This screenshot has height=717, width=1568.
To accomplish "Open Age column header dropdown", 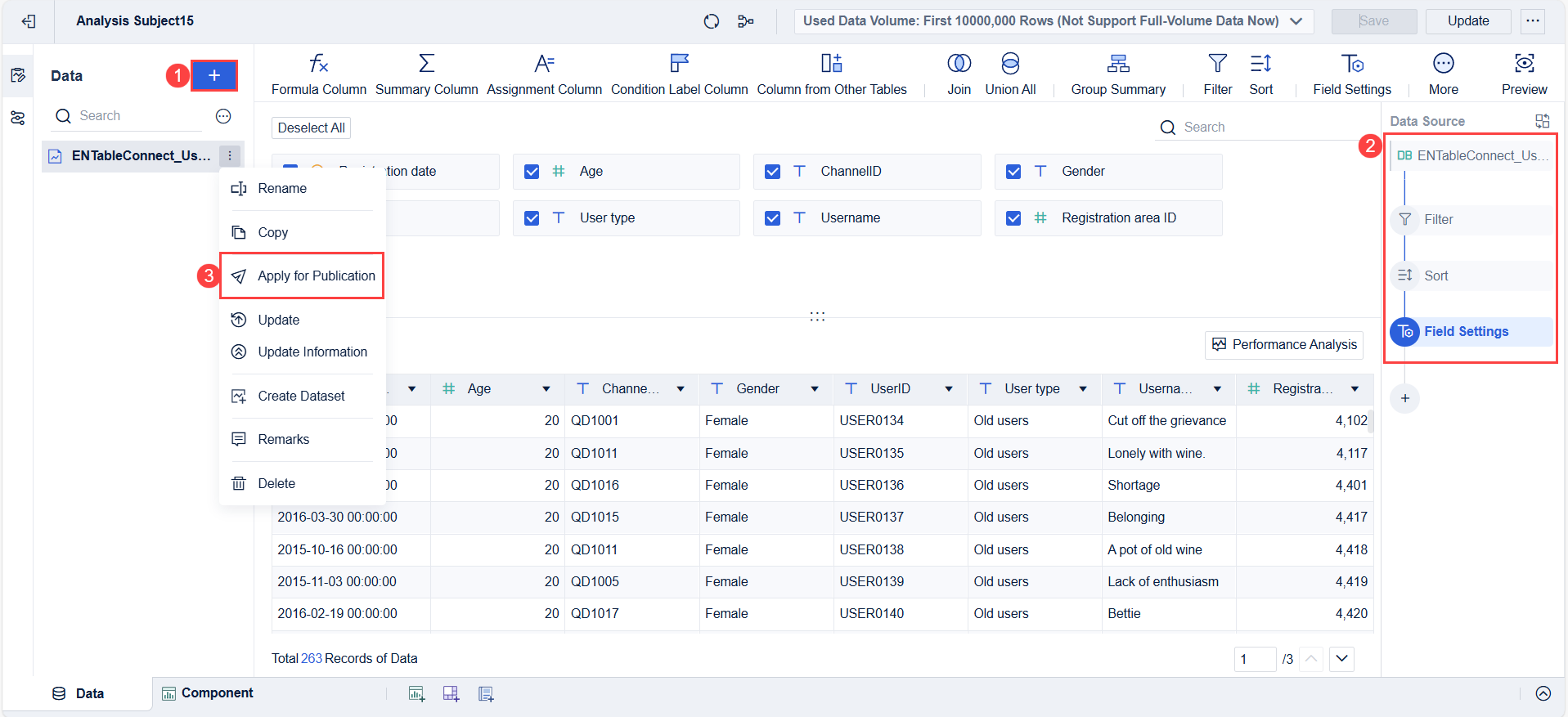I will (x=546, y=389).
